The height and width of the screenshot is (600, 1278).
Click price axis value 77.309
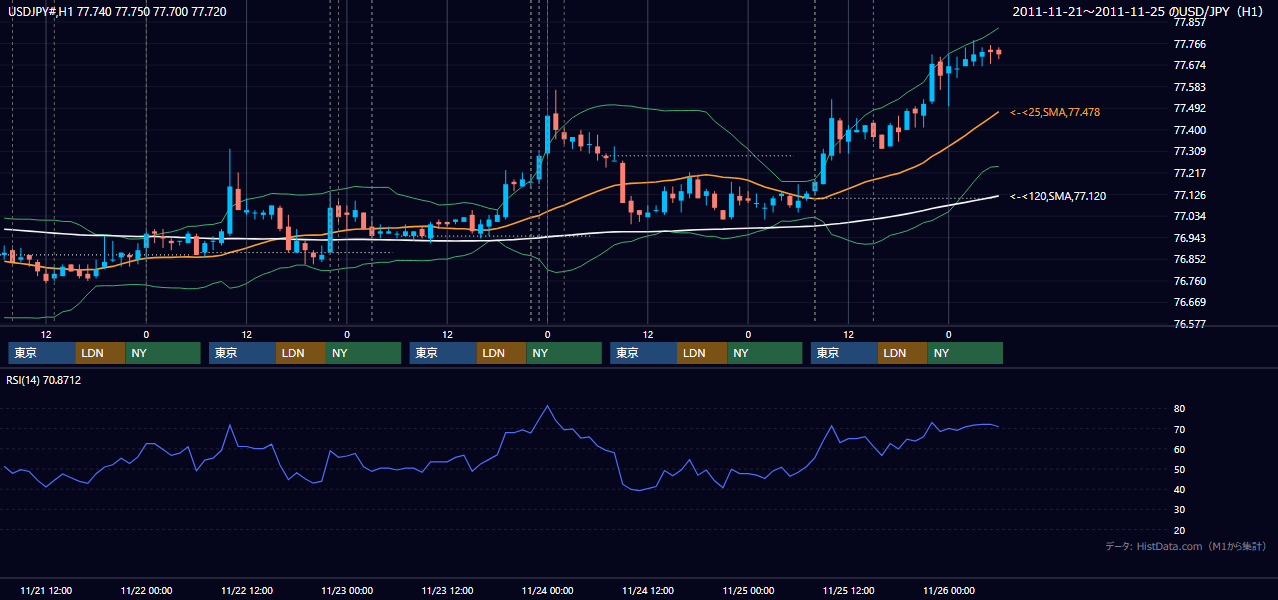[1189, 151]
